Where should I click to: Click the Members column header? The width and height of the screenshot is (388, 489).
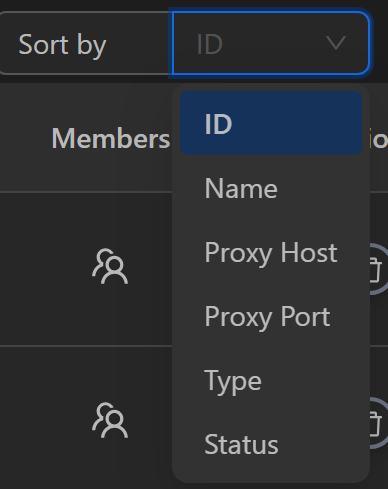click(x=111, y=138)
